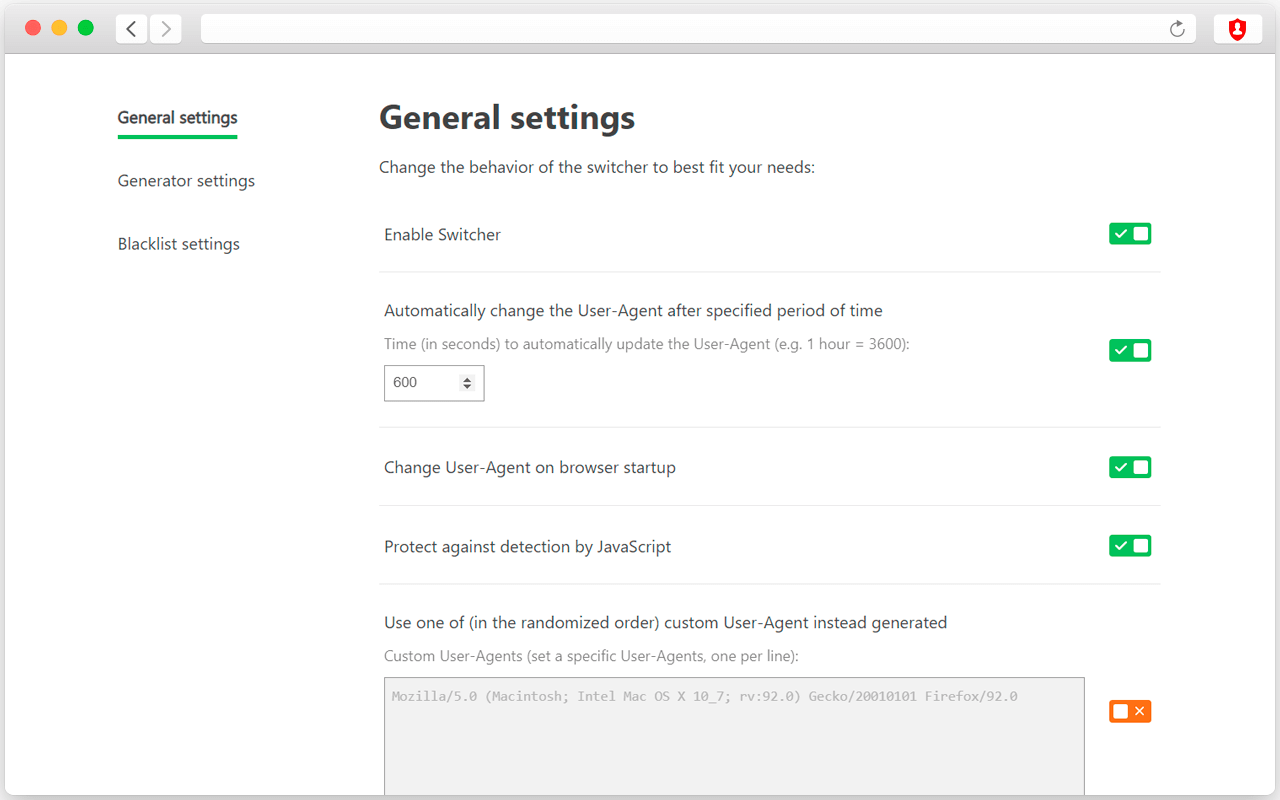Viewport: 1280px width, 800px height.
Task: Open the User-Agent Switcher extension icon
Action: coord(1238,28)
